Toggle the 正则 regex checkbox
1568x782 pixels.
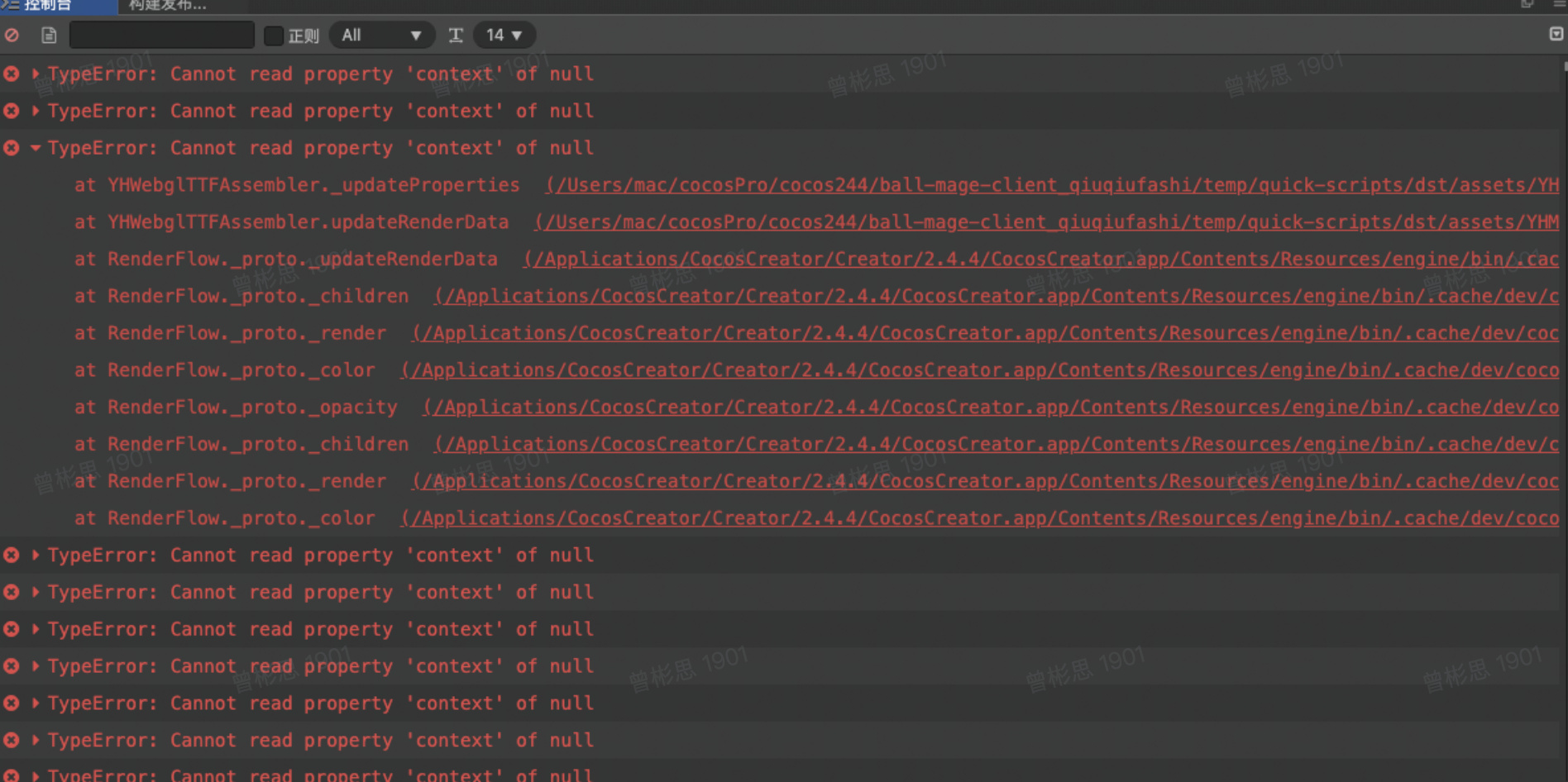[274, 36]
